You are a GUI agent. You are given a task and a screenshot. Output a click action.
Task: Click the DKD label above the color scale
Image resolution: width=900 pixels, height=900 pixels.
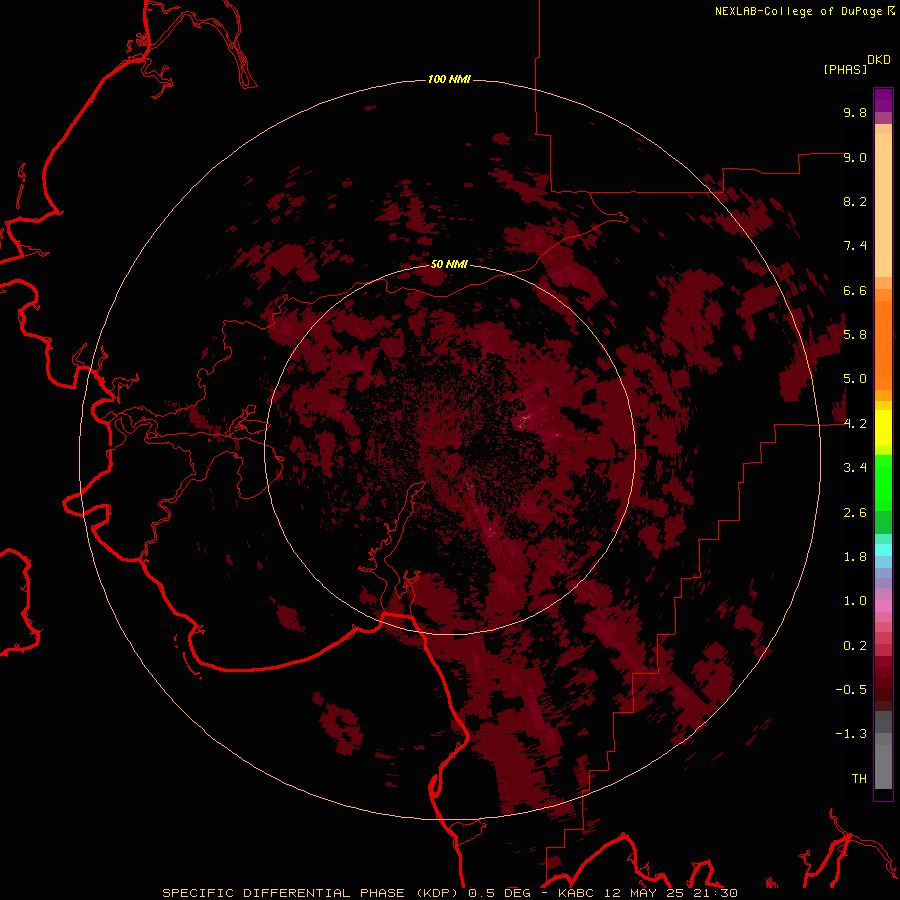click(x=878, y=60)
